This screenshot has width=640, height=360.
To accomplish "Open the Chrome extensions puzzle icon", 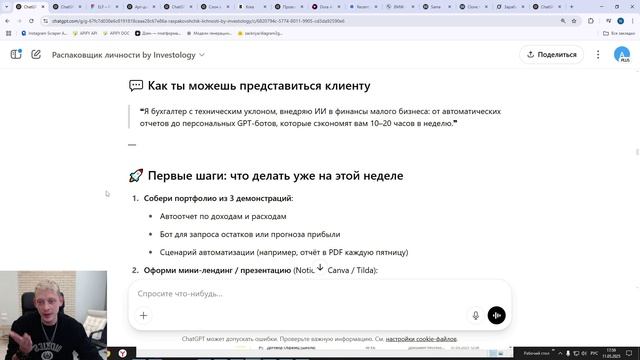I will pyautogui.click(x=591, y=21).
